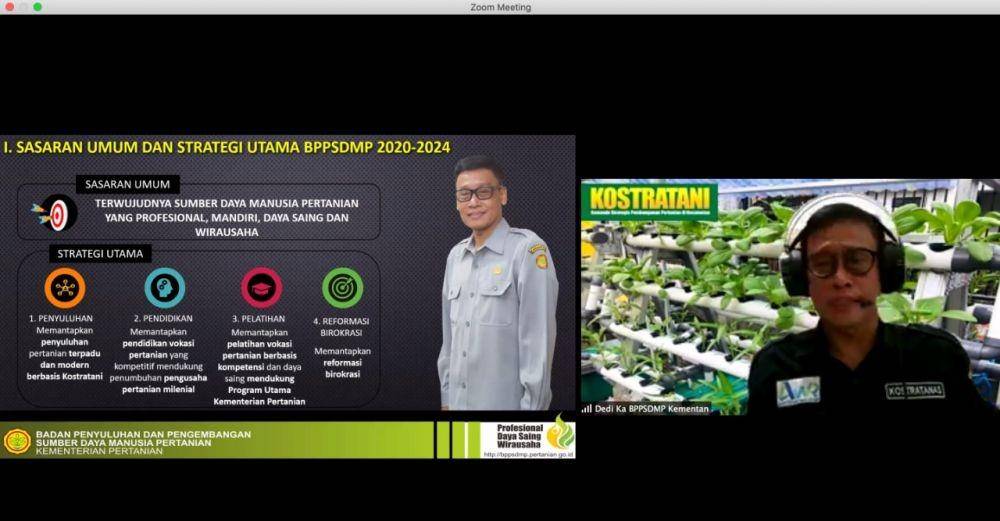The image size is (1000, 521).
Task: Click the "TERWUJUDNYA SUMBER DAYA MANUSIA PERTANIAN" statement
Action: 226,203
